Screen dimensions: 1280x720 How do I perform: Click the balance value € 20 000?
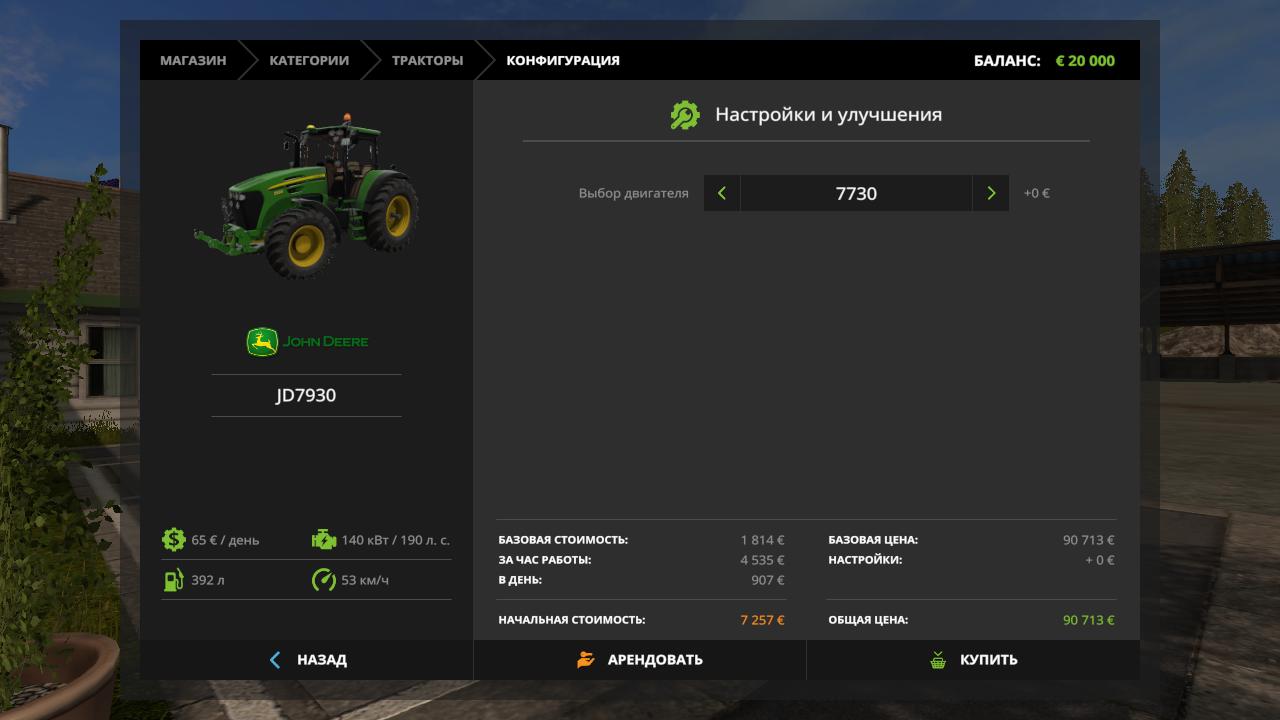click(x=1085, y=60)
